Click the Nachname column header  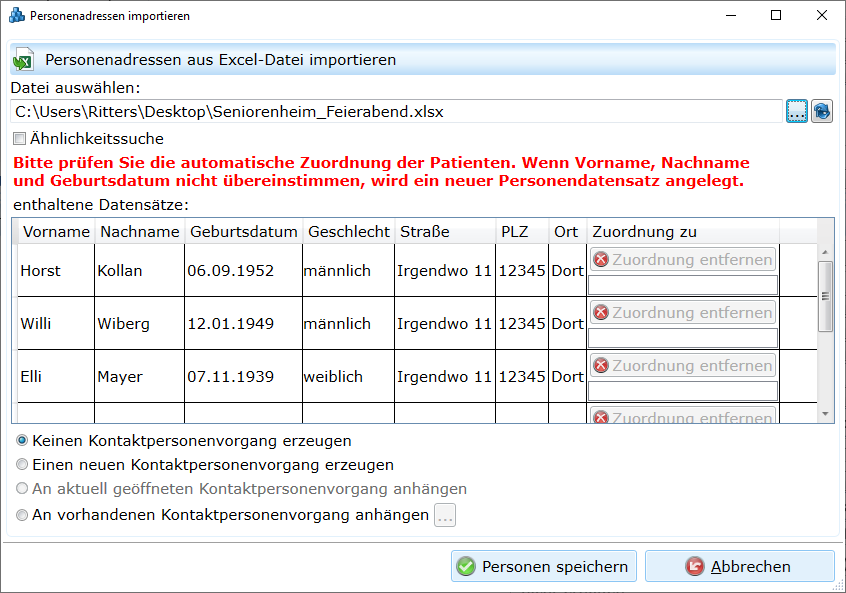139,232
